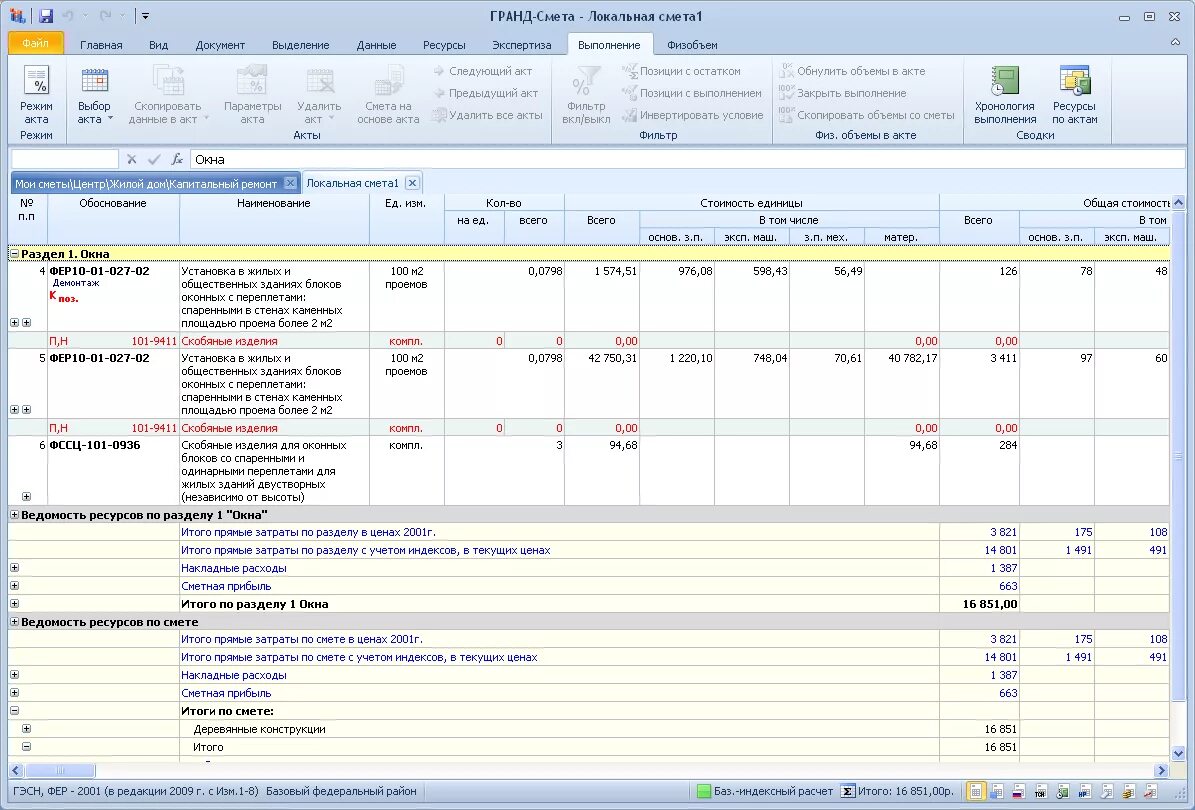Screen dimensions: 1195x810
Task: Open the Экспертиза ribbon tab
Action: [522, 45]
